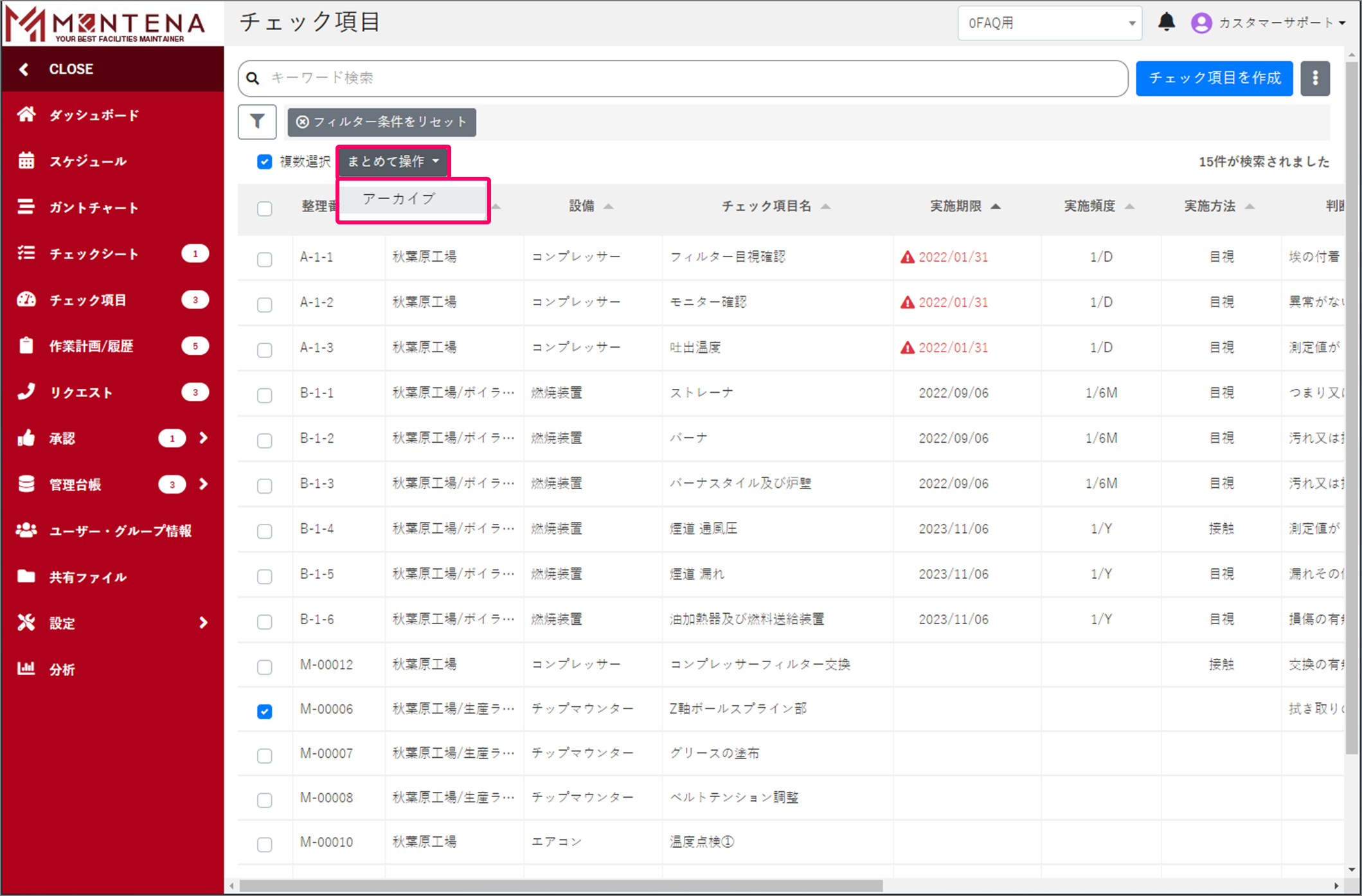Check the A-1-1 row checkbox
Viewport: 1362px width, 896px height.
pyautogui.click(x=264, y=259)
